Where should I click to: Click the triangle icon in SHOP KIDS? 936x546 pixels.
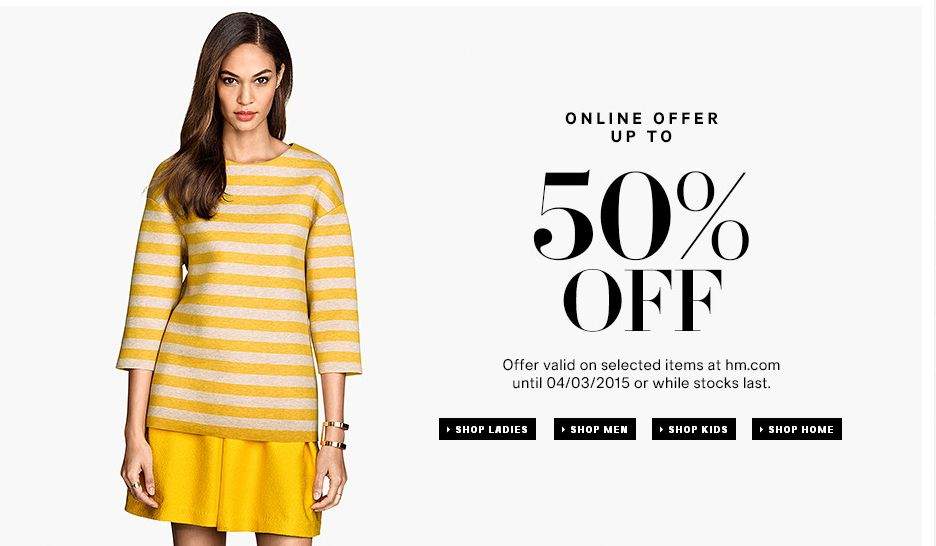coord(661,429)
